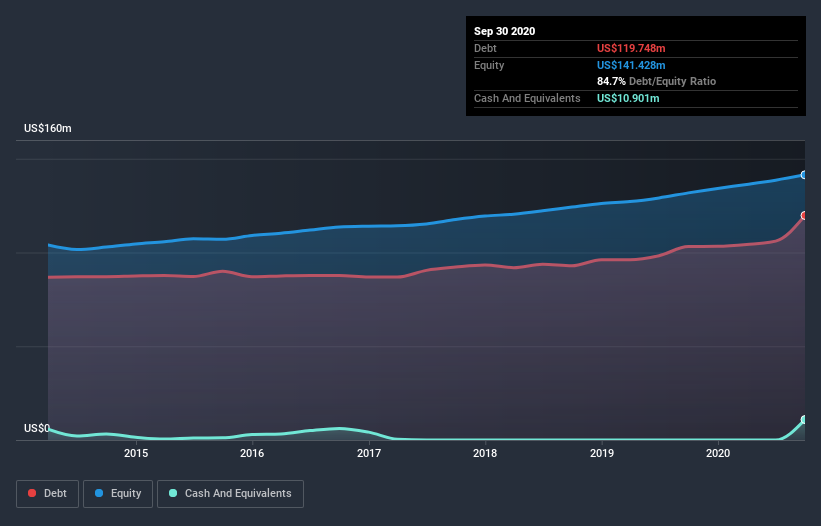Click the US$0 y-axis label
This screenshot has width=821, height=526.
pos(37,428)
